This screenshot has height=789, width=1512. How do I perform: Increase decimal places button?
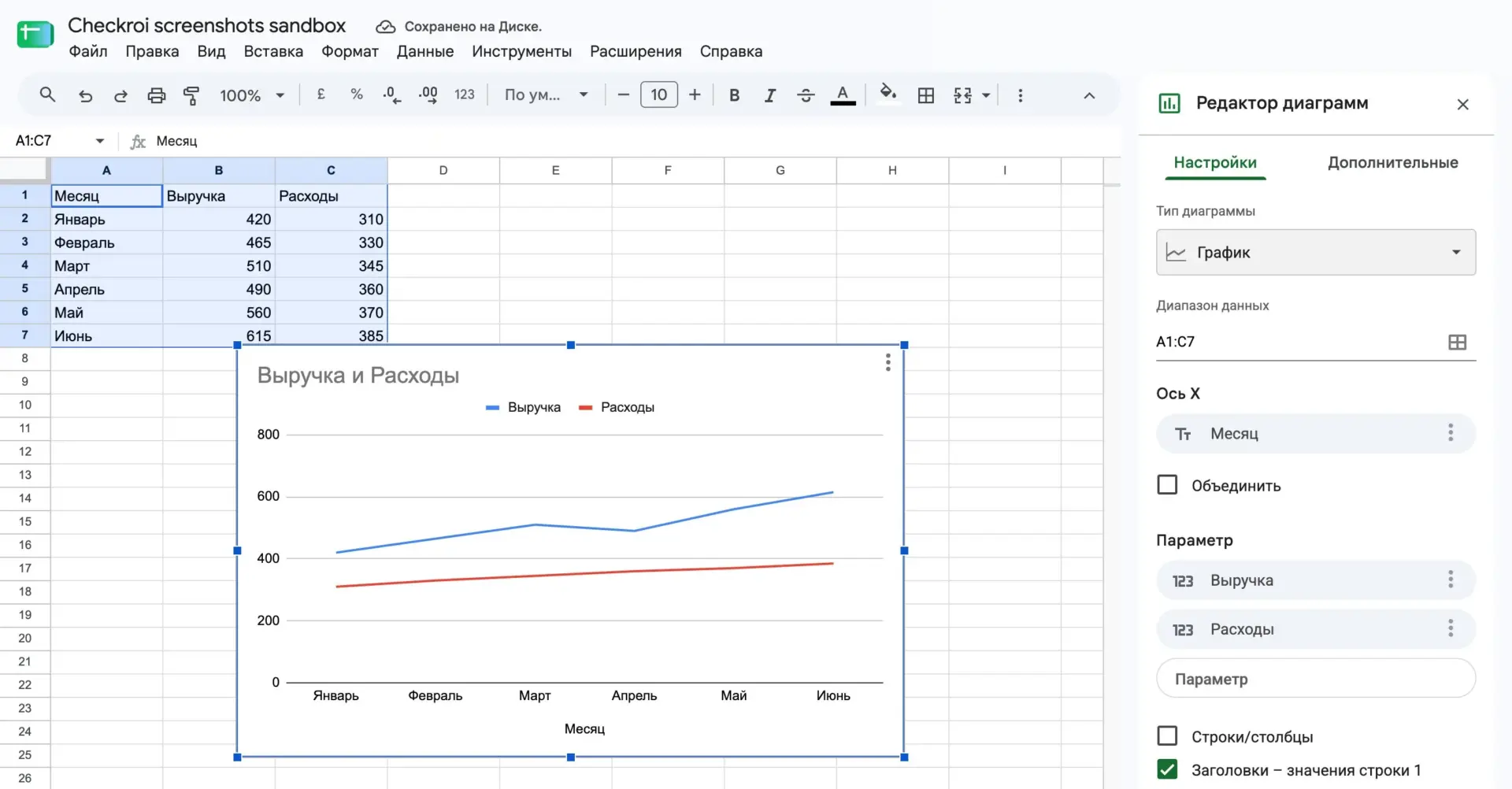[428, 95]
